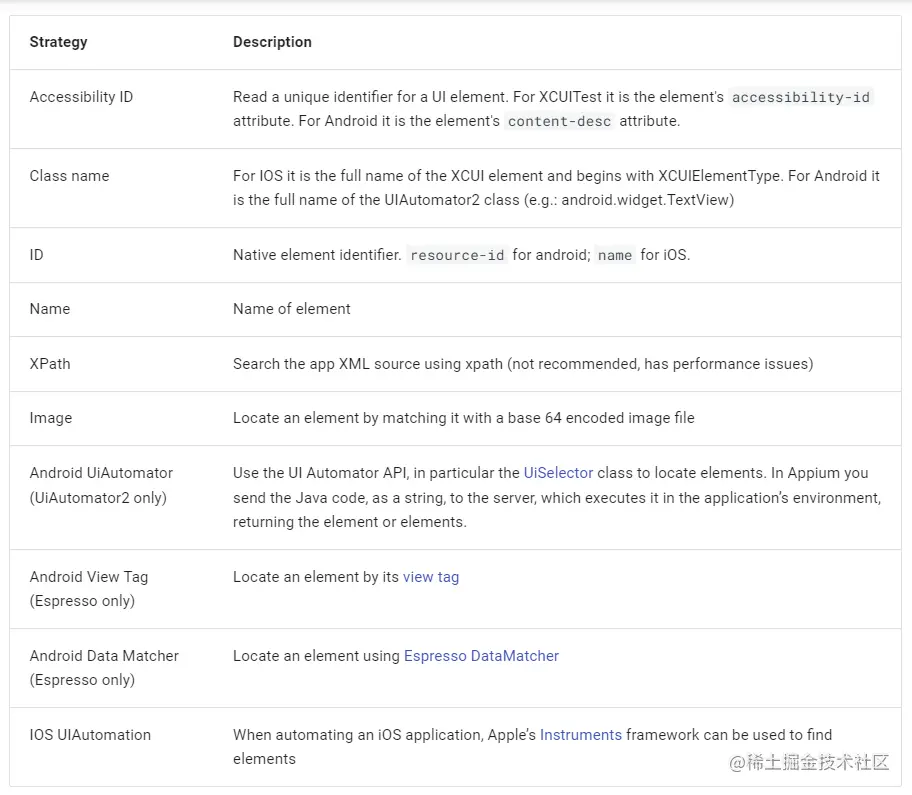Click the Description column header

point(272,42)
